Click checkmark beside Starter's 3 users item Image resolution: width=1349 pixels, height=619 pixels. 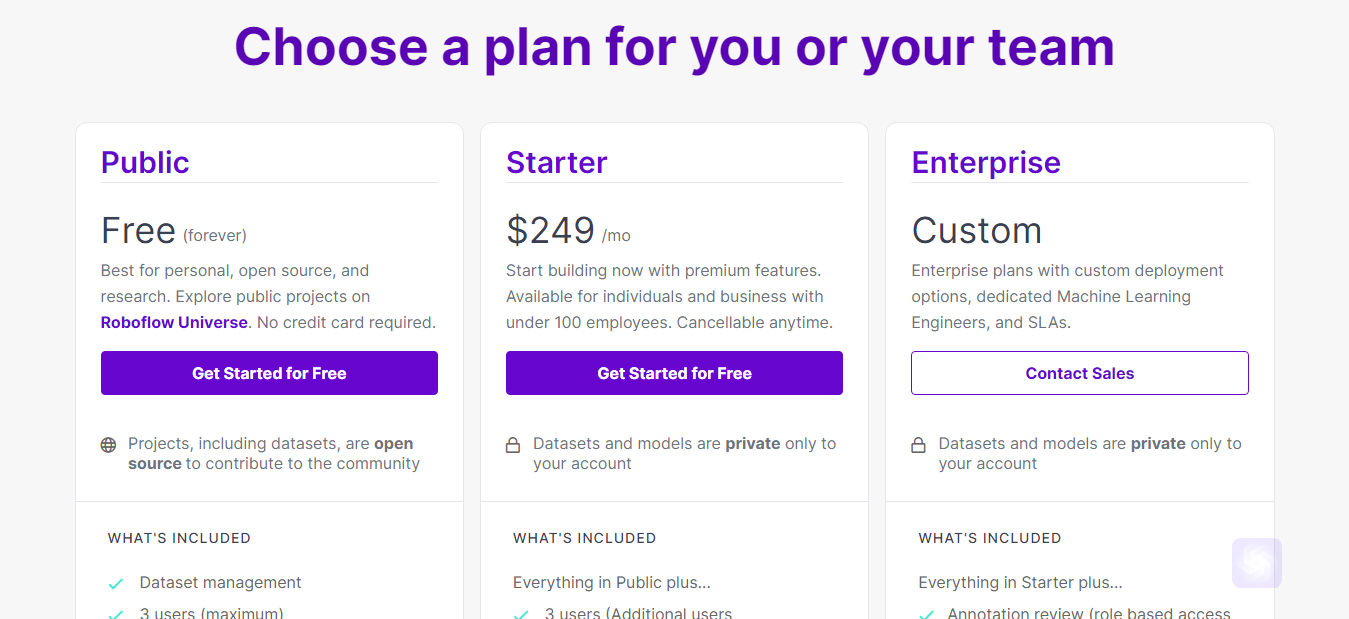(521, 613)
